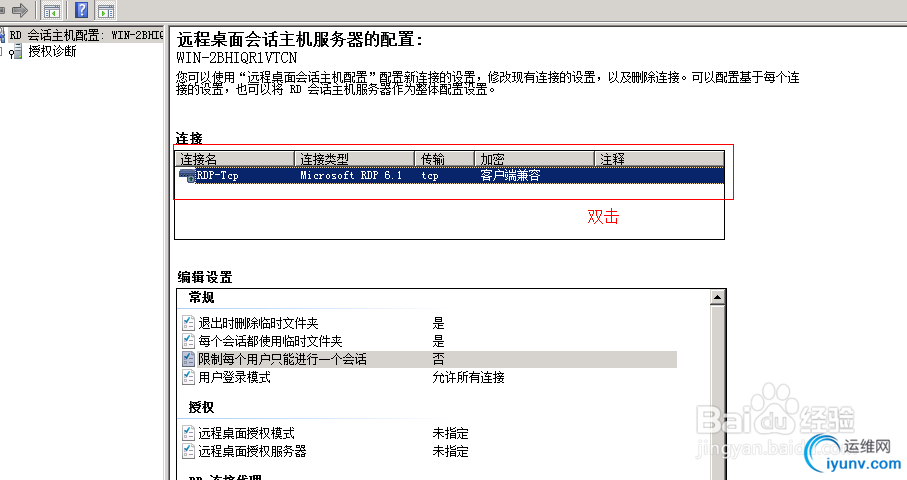Select the RDP-Tcp connection name
907x480 pixels.
coord(217,175)
